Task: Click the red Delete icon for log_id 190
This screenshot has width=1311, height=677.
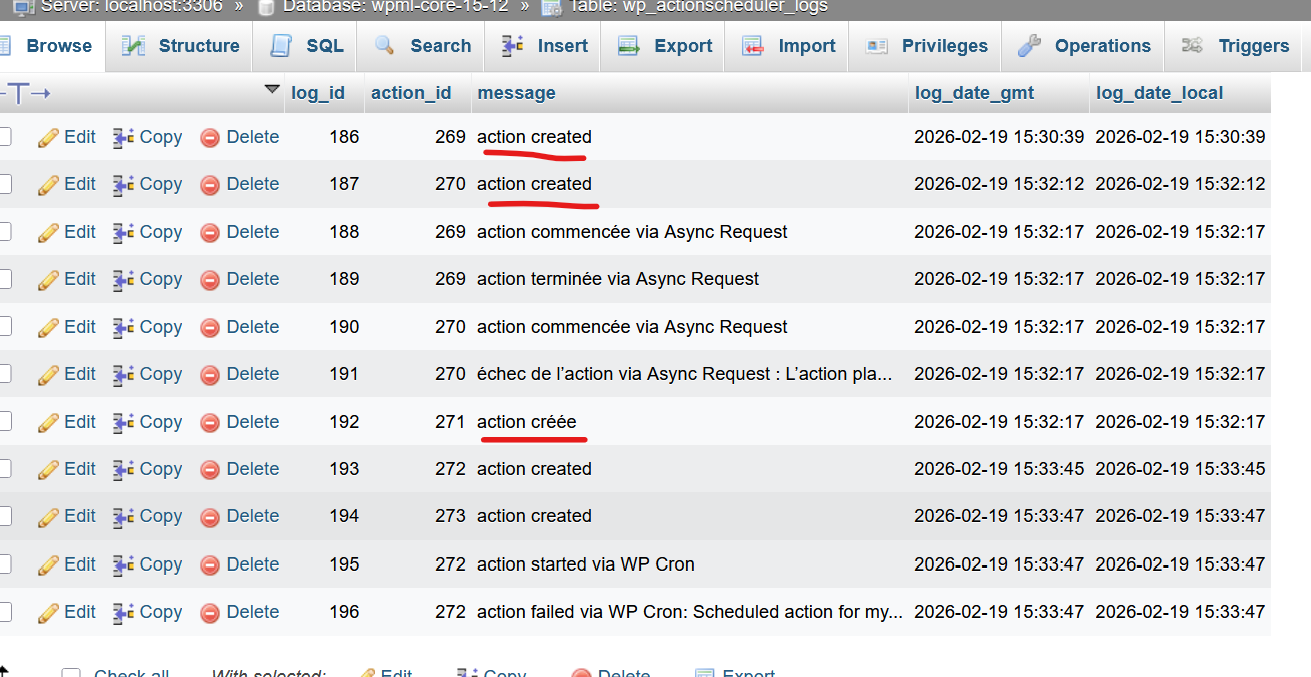Action: click(x=210, y=327)
